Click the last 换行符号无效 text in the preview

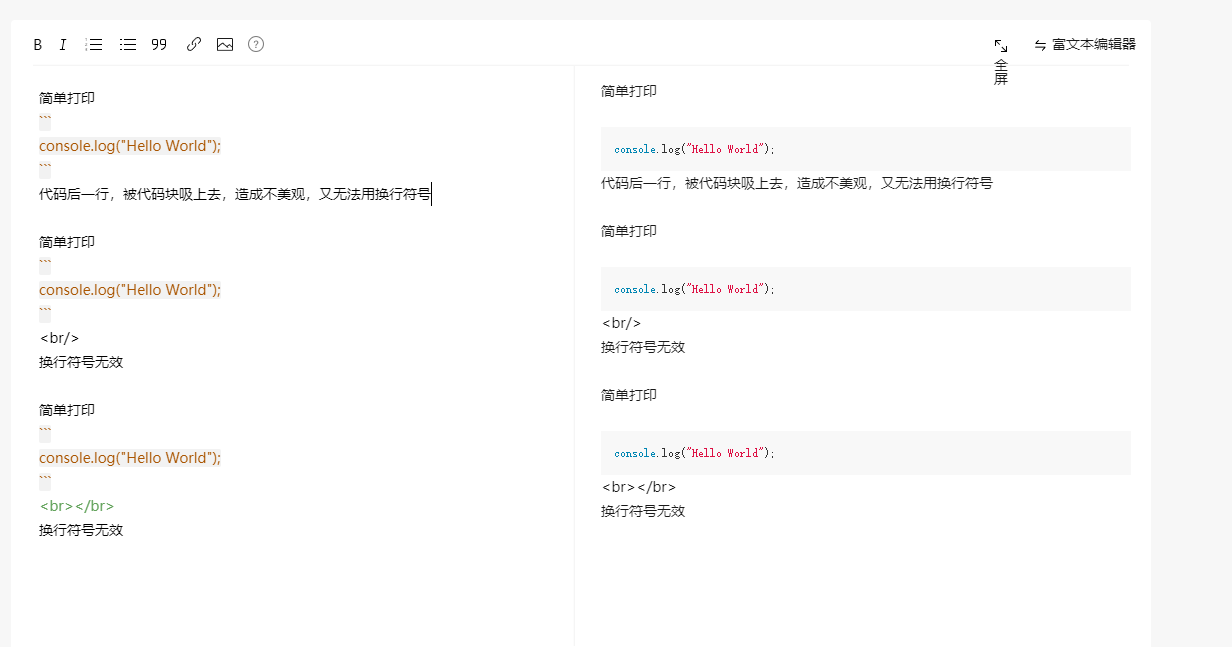pyautogui.click(x=643, y=511)
